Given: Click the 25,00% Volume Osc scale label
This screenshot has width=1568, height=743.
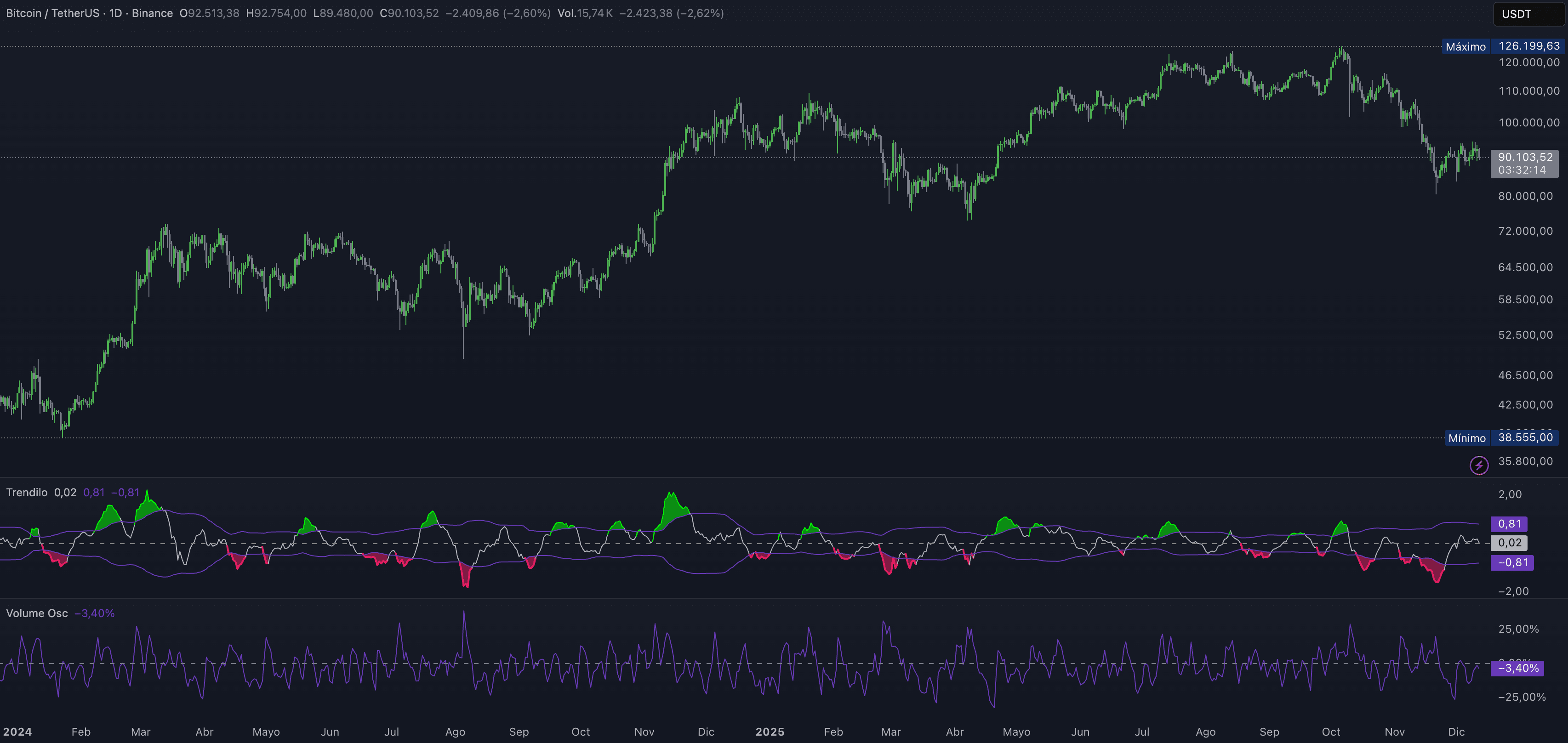Looking at the screenshot, I should [1518, 629].
